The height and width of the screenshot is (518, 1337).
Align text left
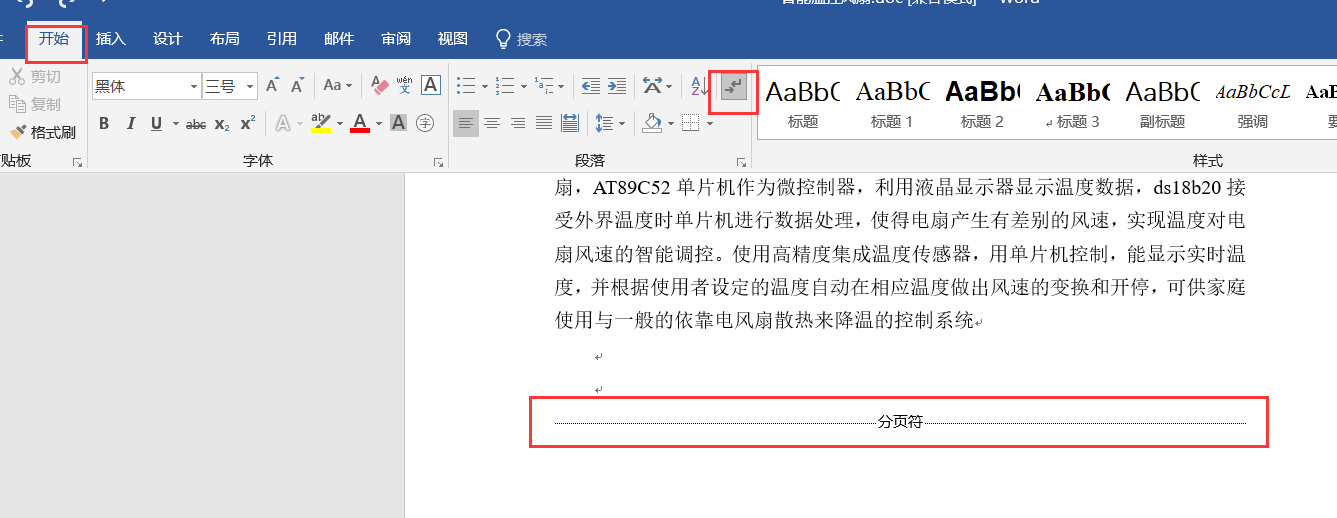(x=466, y=123)
